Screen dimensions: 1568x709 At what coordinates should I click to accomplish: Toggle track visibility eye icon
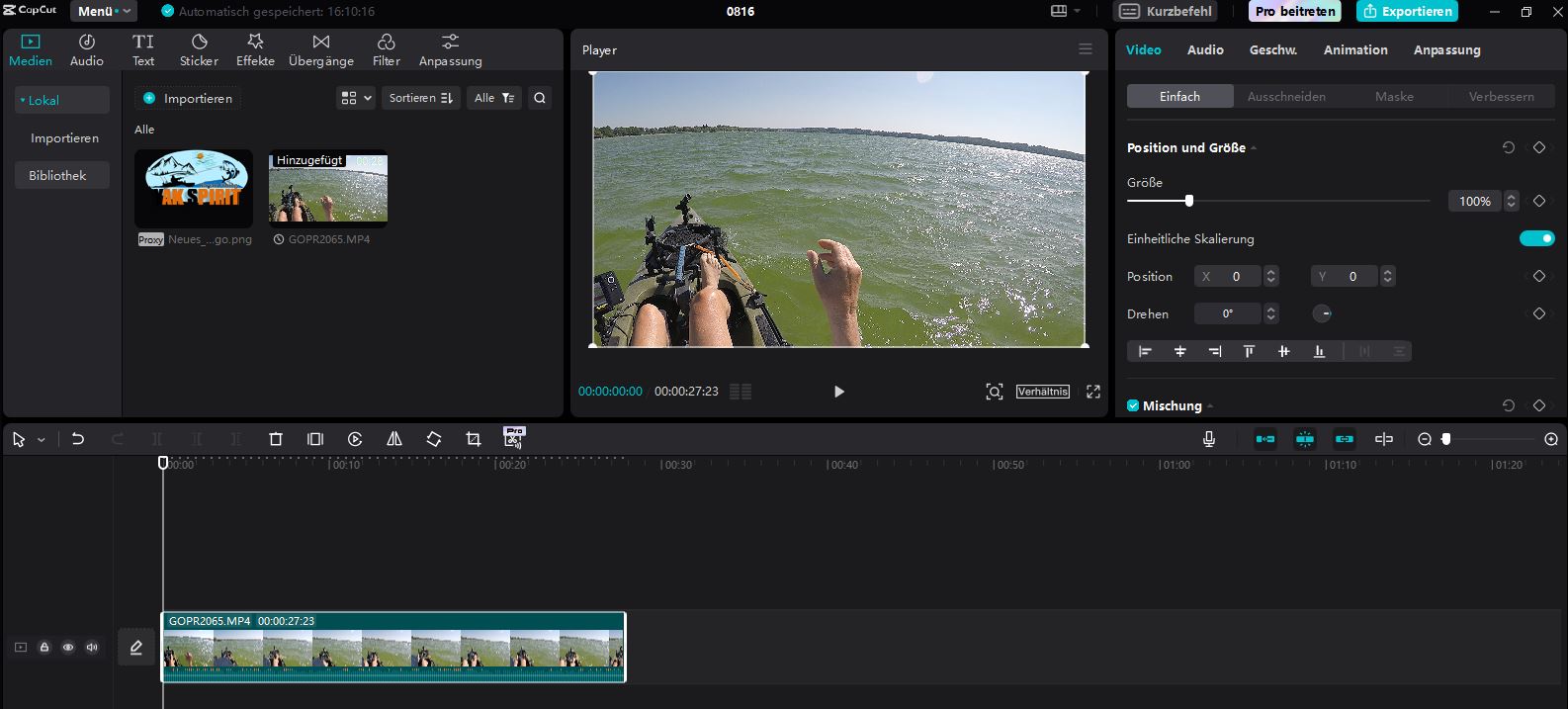(x=68, y=648)
